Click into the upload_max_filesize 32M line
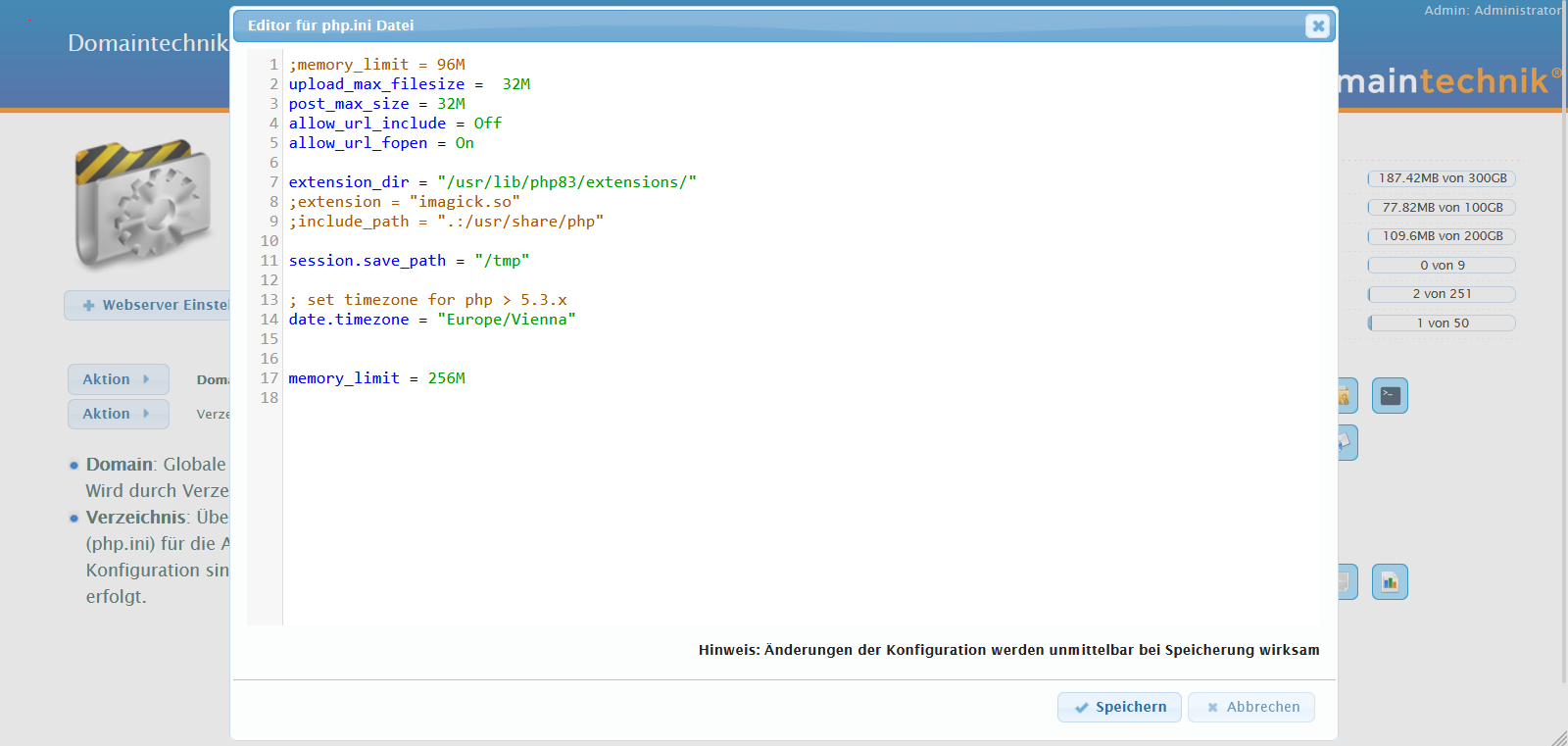1568x746 pixels. pyautogui.click(x=409, y=84)
